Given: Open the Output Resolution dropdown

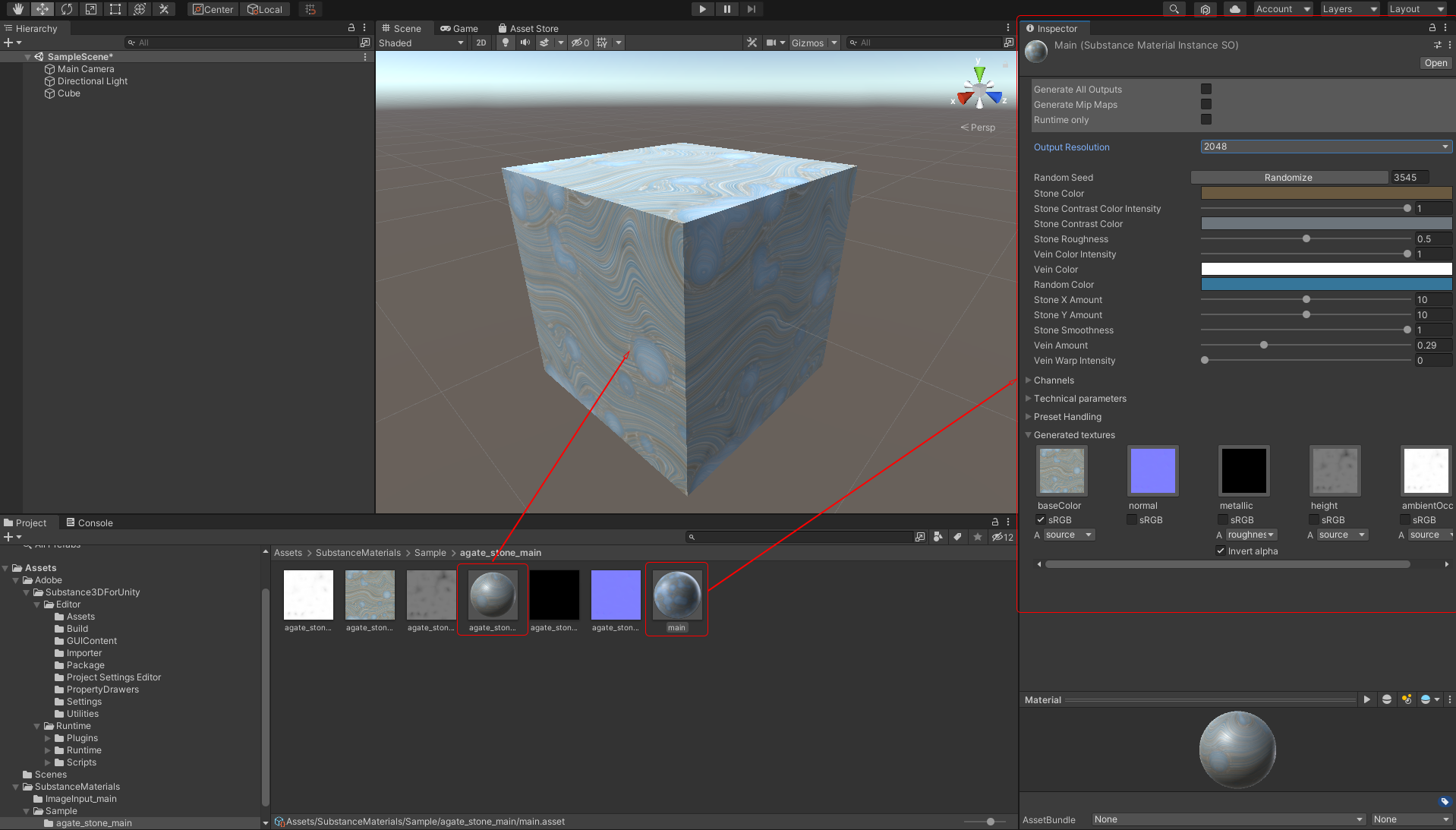Looking at the screenshot, I should click(x=1325, y=147).
